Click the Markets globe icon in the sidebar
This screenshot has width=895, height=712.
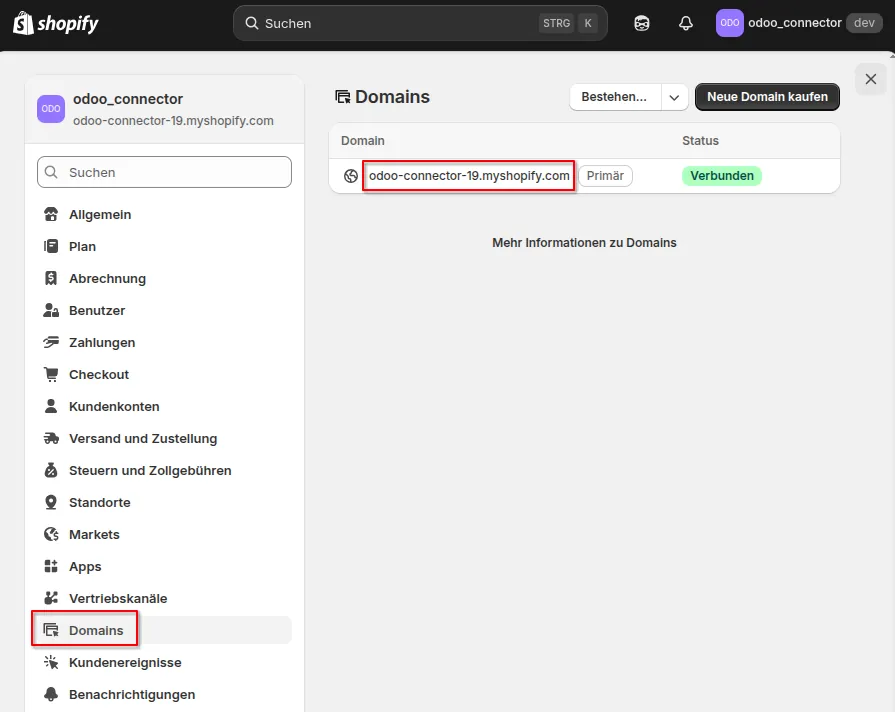[x=51, y=534]
